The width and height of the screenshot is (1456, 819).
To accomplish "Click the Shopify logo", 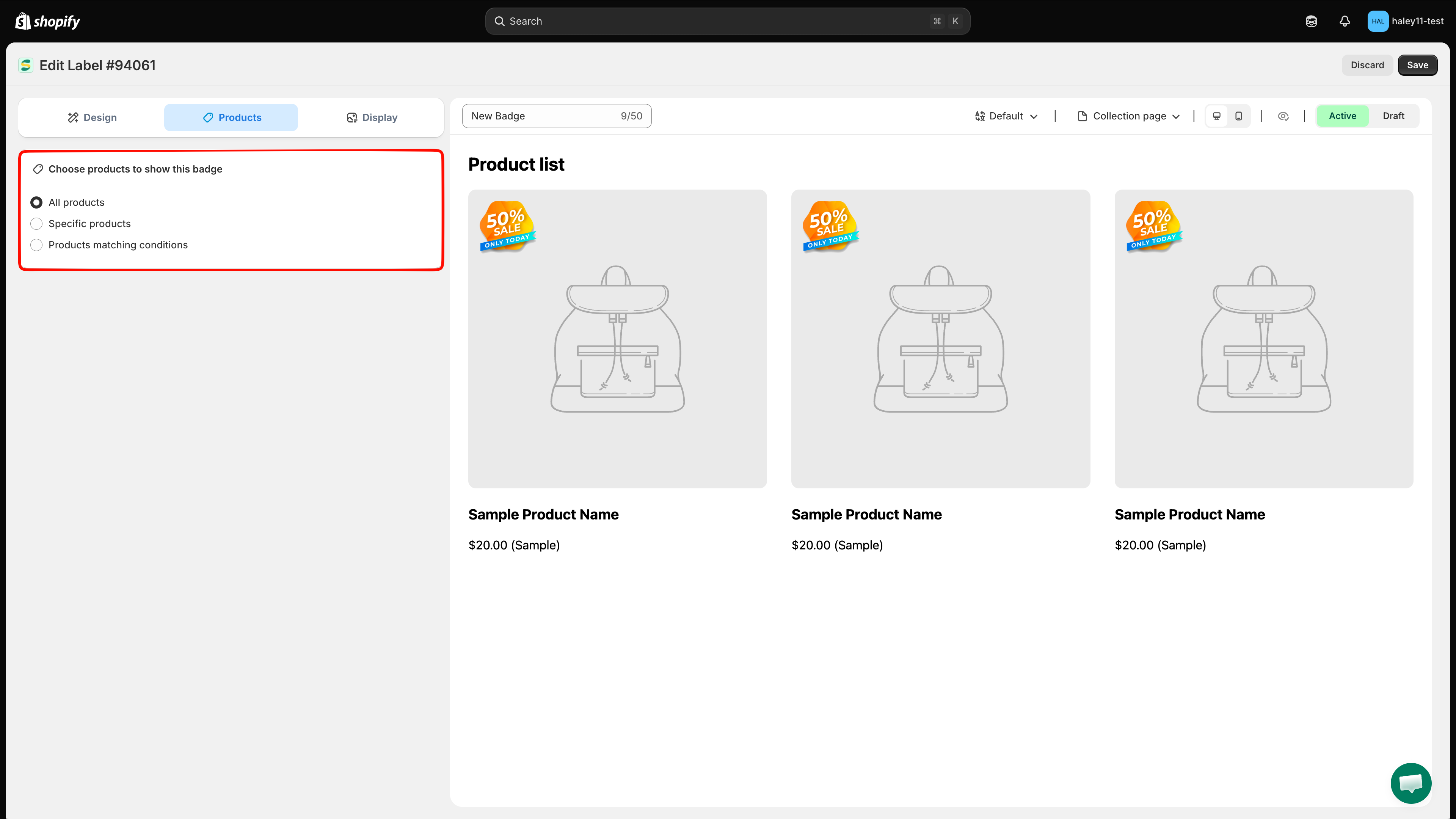I will tap(47, 22).
